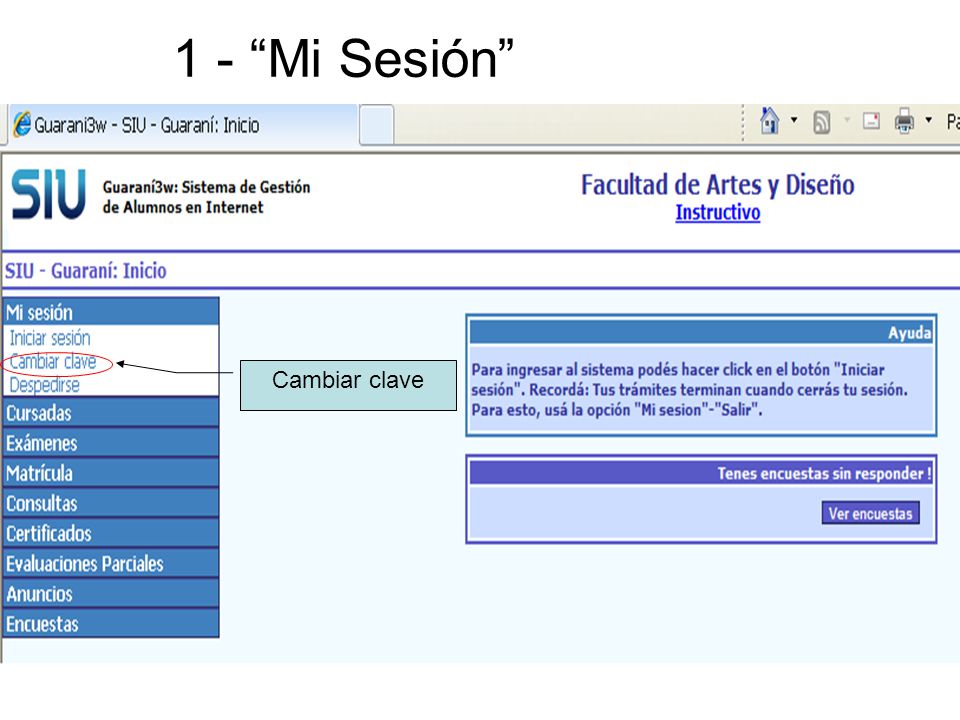The height and width of the screenshot is (720, 960).
Task: Click the Ayuda panel header
Action: tap(701, 332)
